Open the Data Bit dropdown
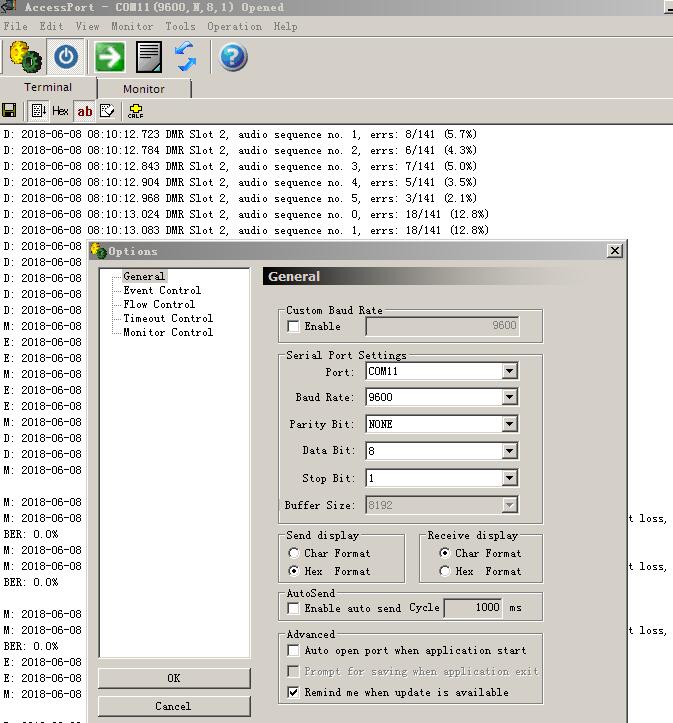673x723 pixels. pyautogui.click(x=509, y=450)
